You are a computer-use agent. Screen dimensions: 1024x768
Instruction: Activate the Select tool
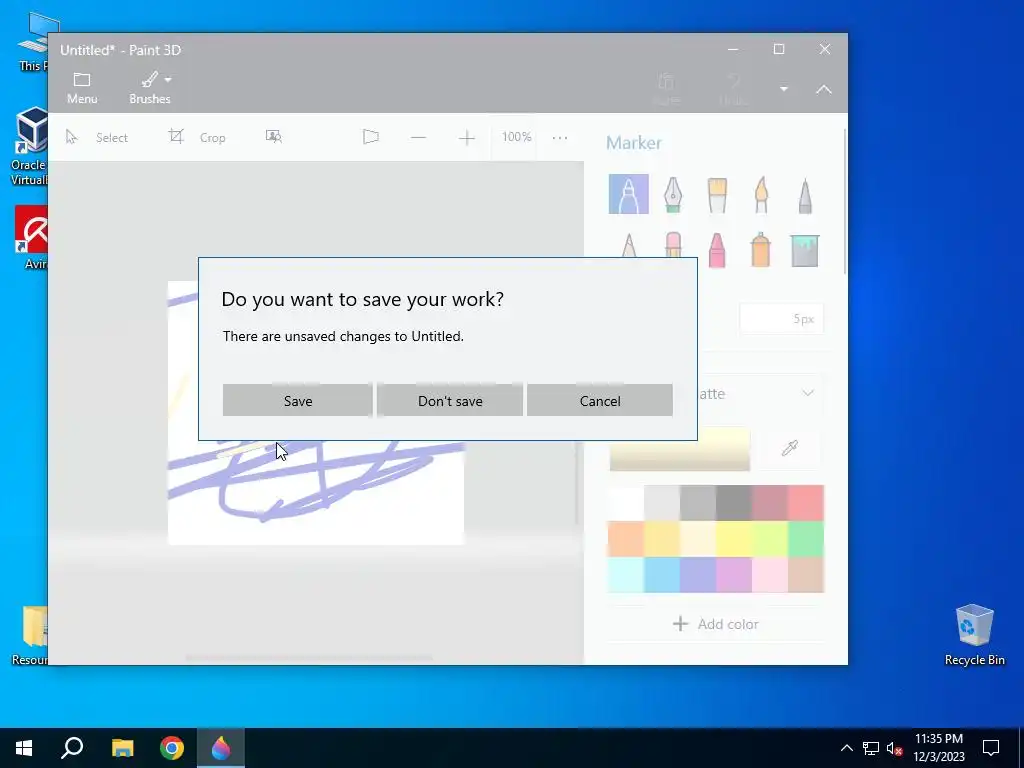pos(97,137)
